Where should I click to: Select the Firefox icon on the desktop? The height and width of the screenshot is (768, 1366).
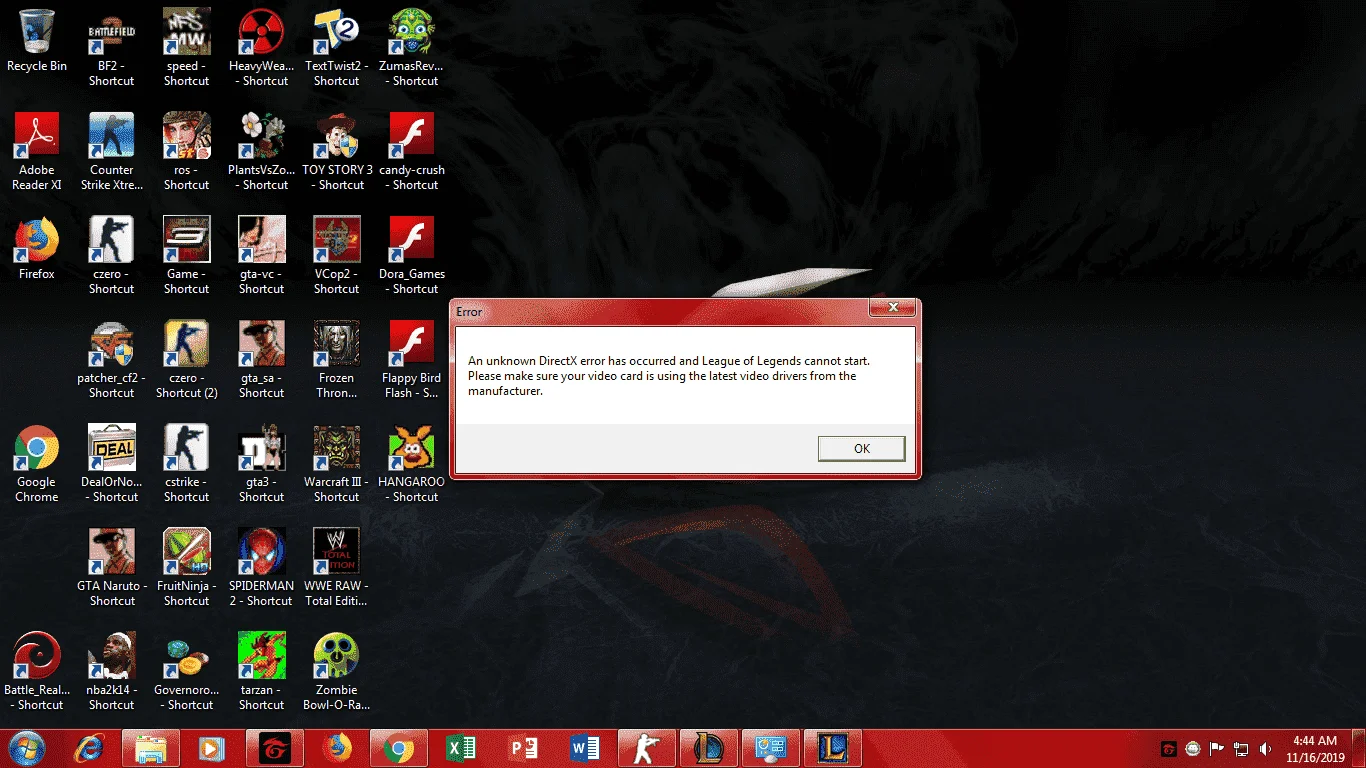click(x=37, y=249)
